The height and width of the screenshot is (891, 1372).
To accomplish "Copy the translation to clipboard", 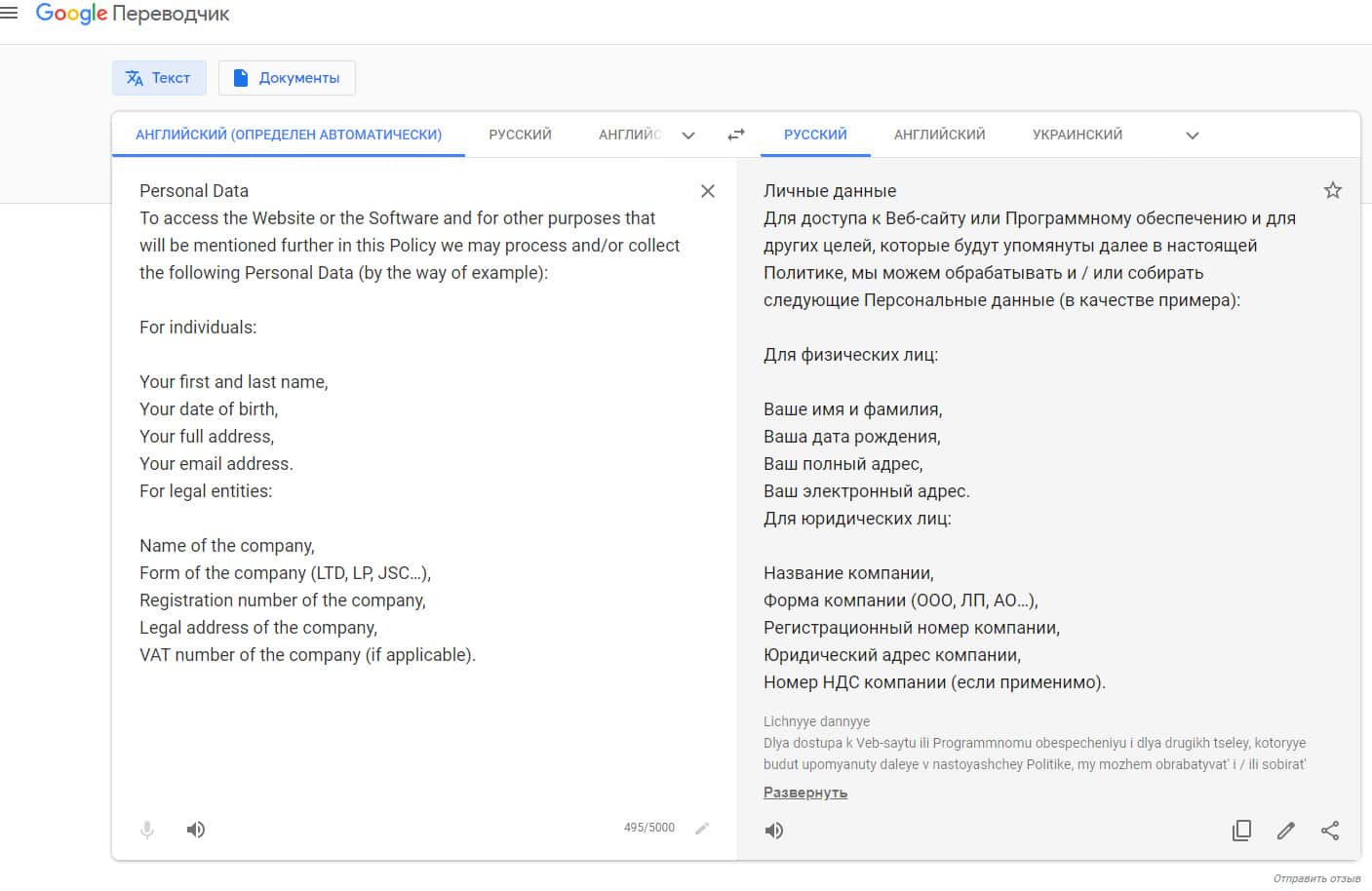I will 1241,831.
